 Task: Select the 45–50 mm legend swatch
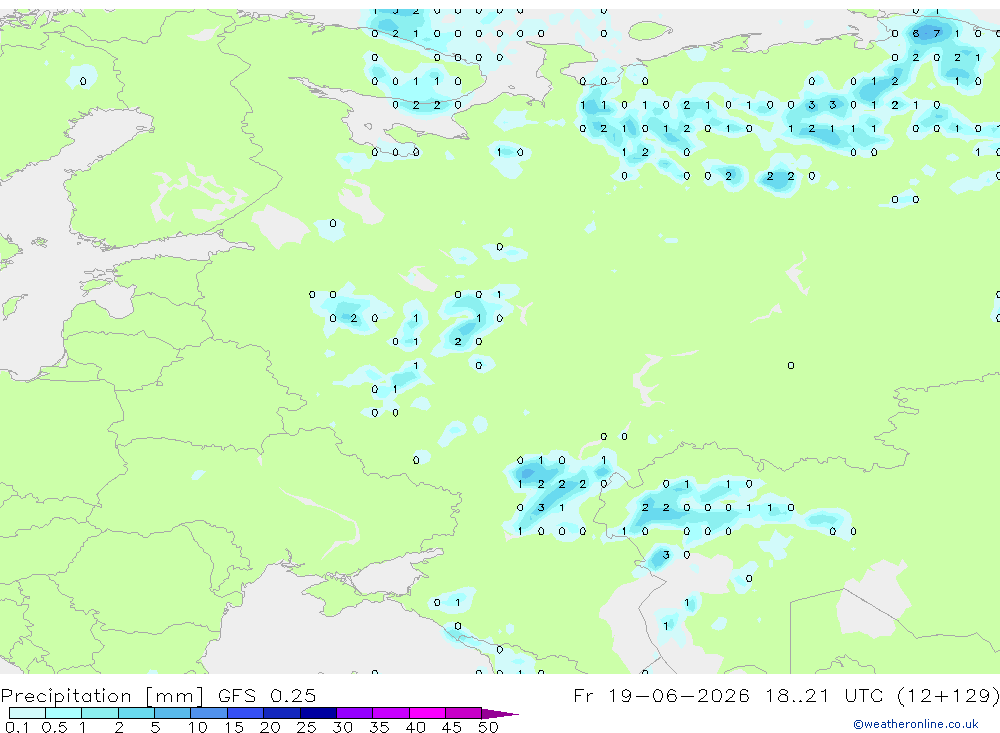(x=464, y=713)
